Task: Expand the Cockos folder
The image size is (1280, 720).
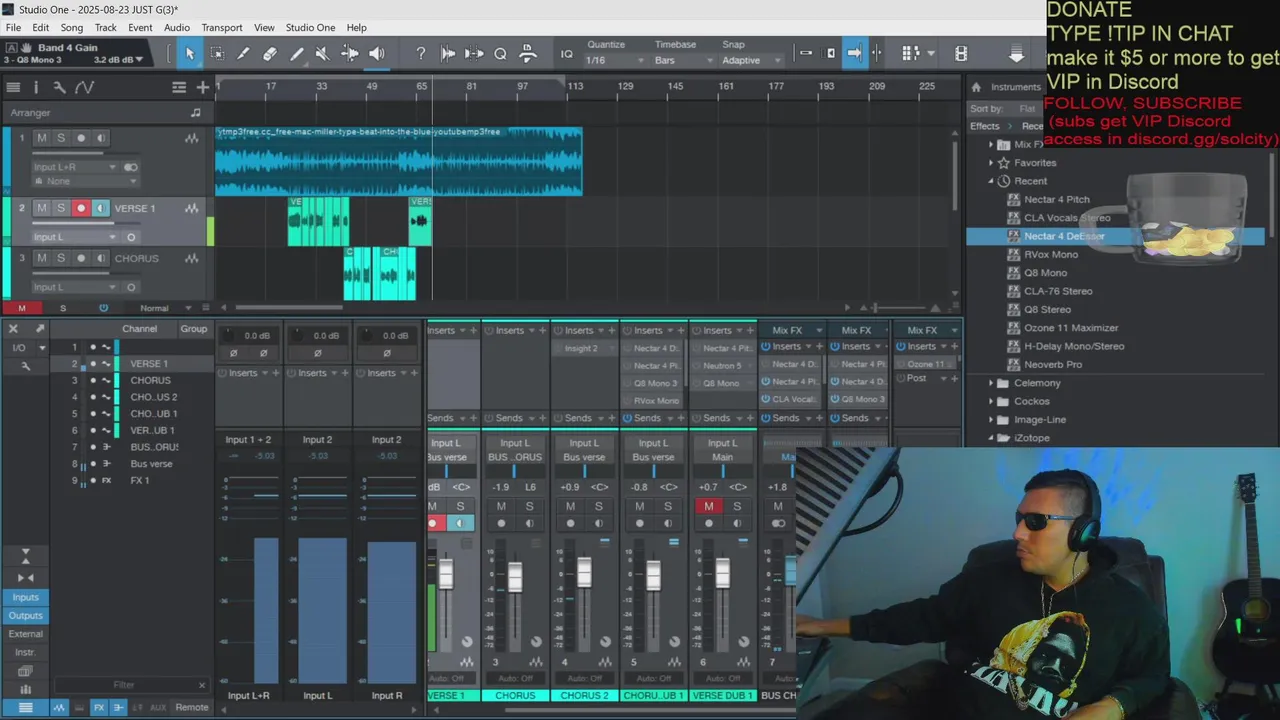Action: click(x=991, y=401)
